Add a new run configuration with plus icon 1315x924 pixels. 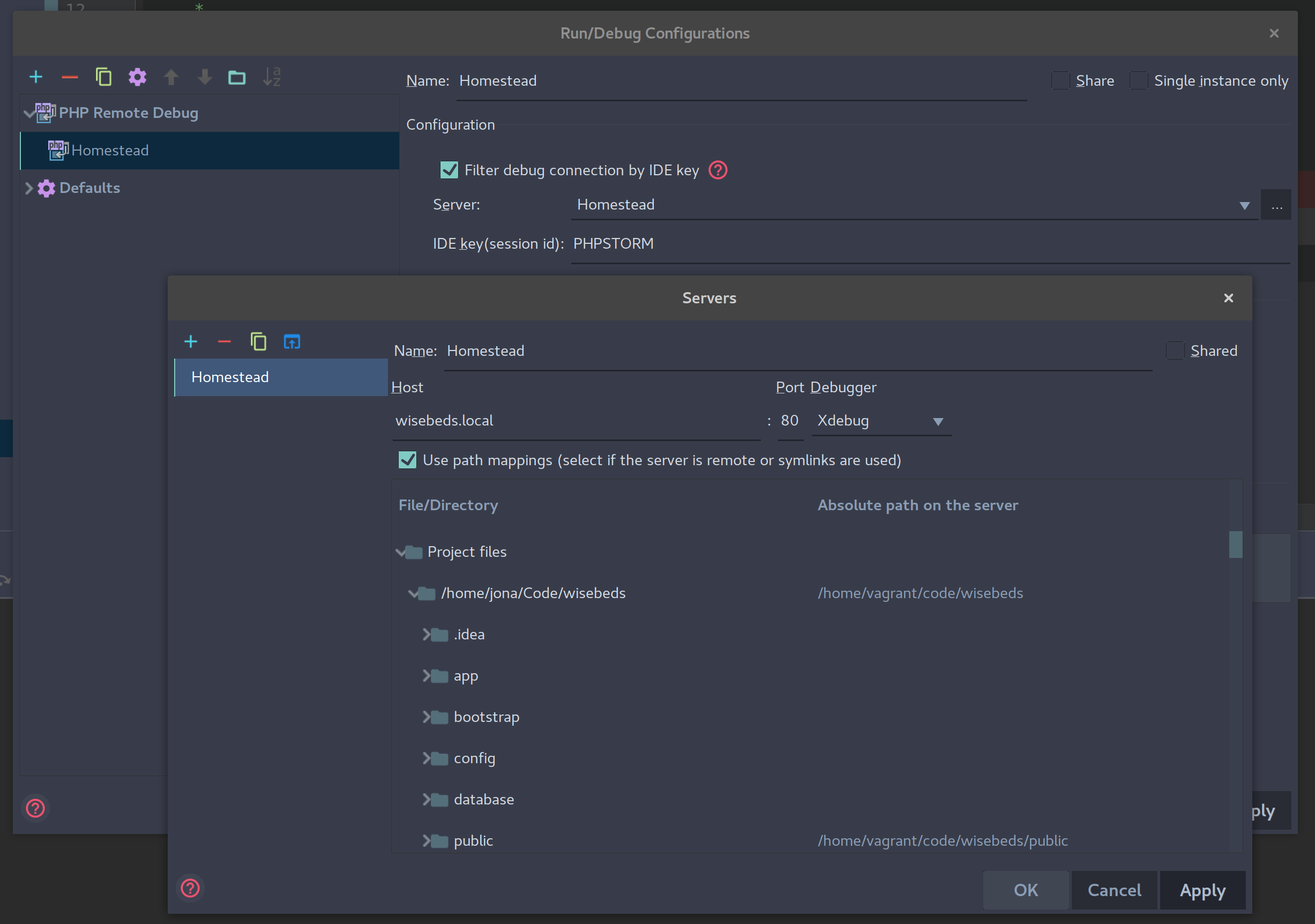point(35,77)
